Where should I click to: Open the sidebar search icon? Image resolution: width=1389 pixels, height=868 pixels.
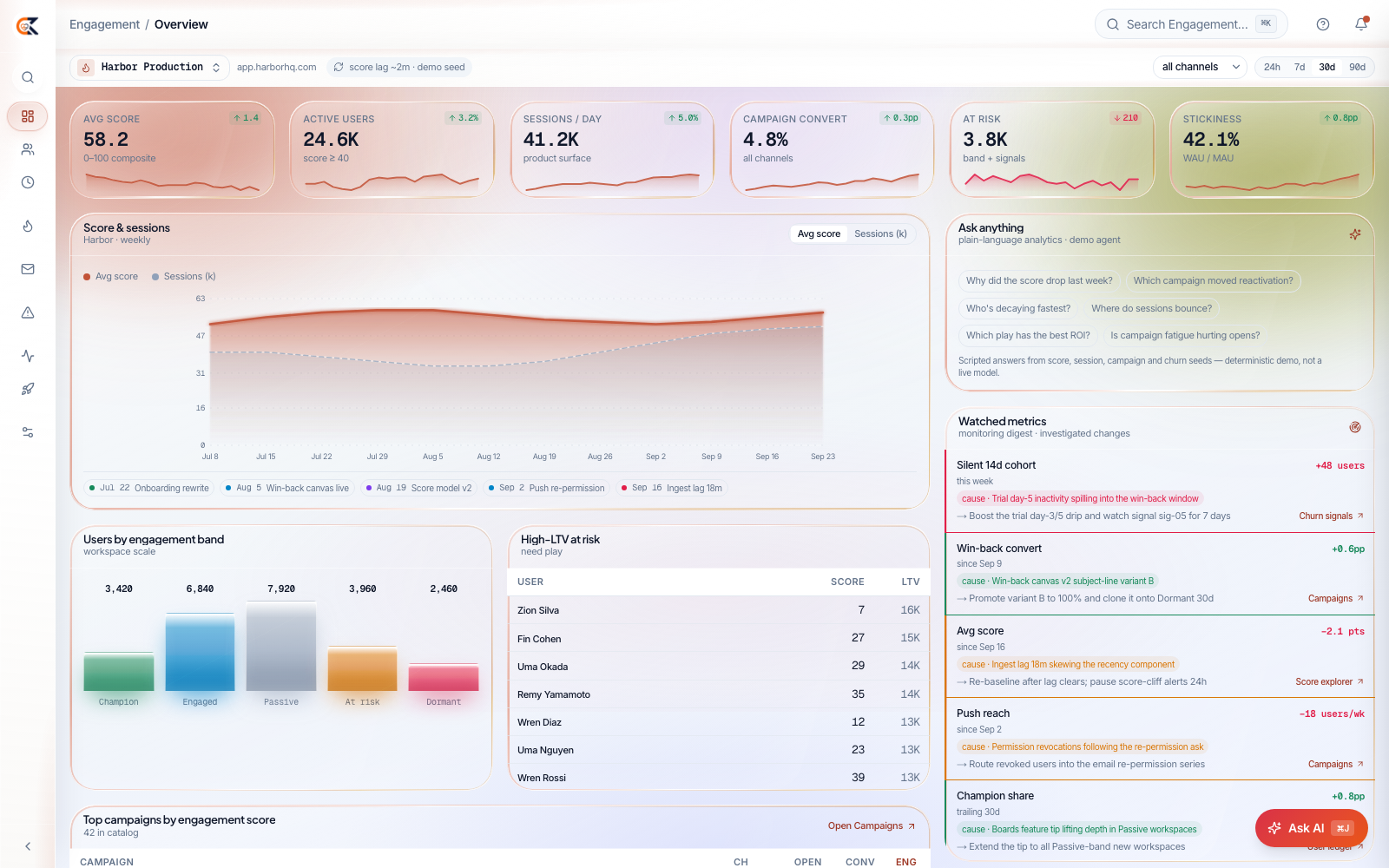28,77
